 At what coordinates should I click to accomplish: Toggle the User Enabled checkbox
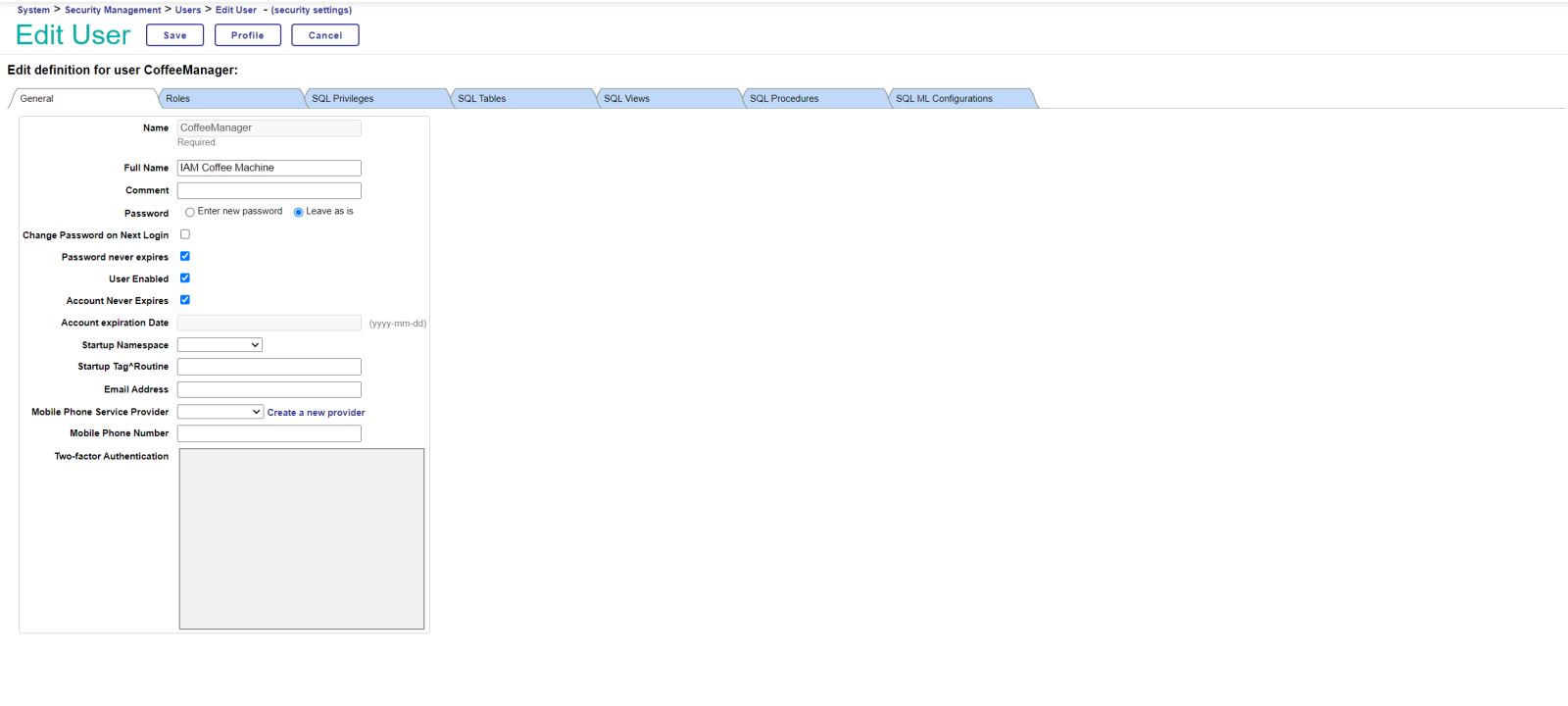185,278
